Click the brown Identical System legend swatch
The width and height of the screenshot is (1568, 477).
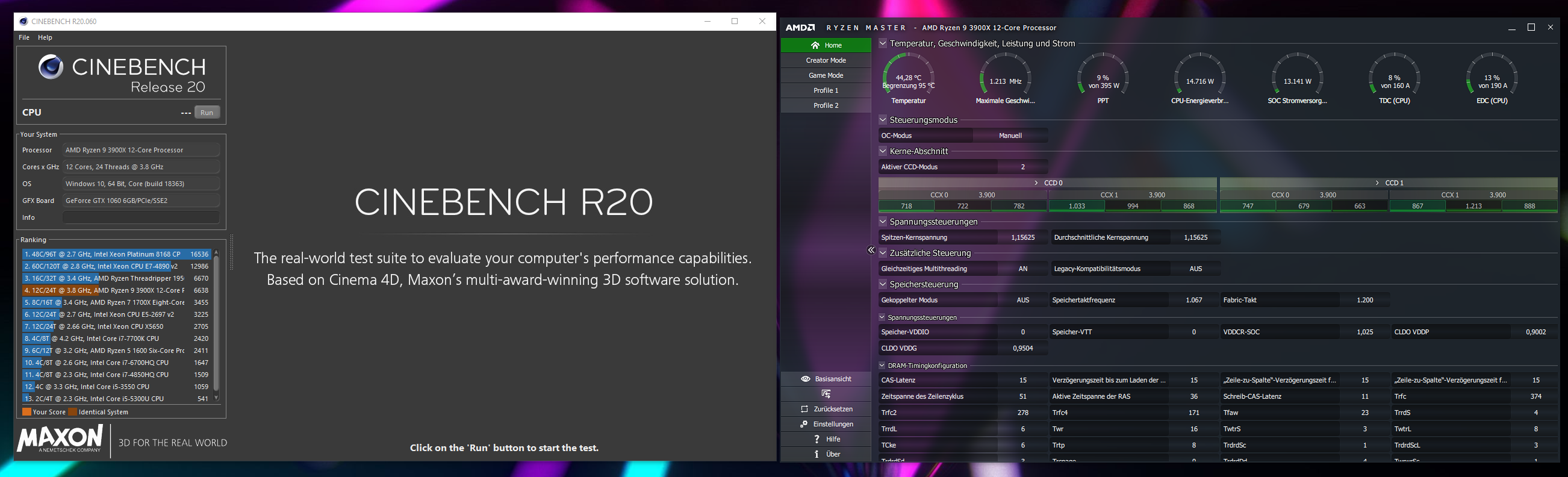tap(73, 412)
